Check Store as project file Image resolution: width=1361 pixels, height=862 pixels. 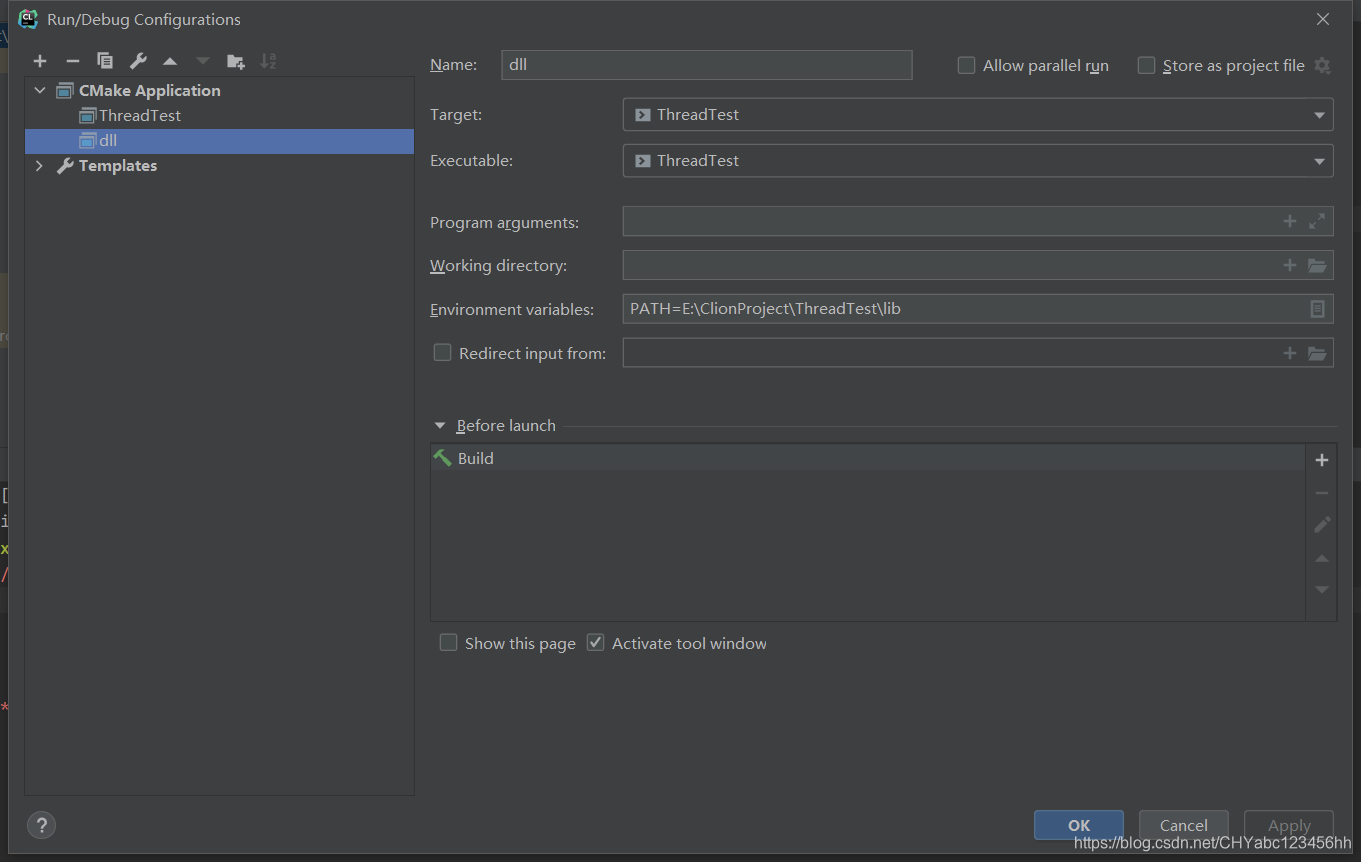pyautogui.click(x=1146, y=66)
